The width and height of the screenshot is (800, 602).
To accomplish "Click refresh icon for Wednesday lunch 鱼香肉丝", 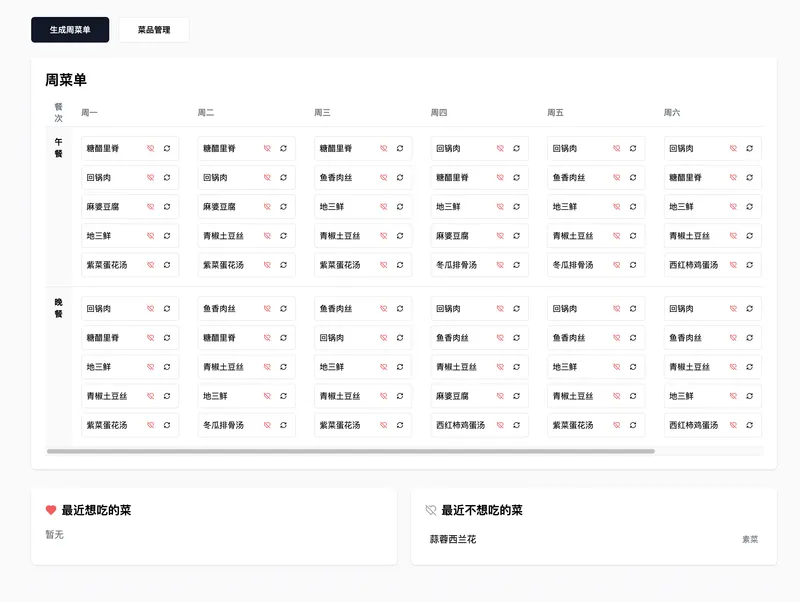I will (x=400, y=178).
